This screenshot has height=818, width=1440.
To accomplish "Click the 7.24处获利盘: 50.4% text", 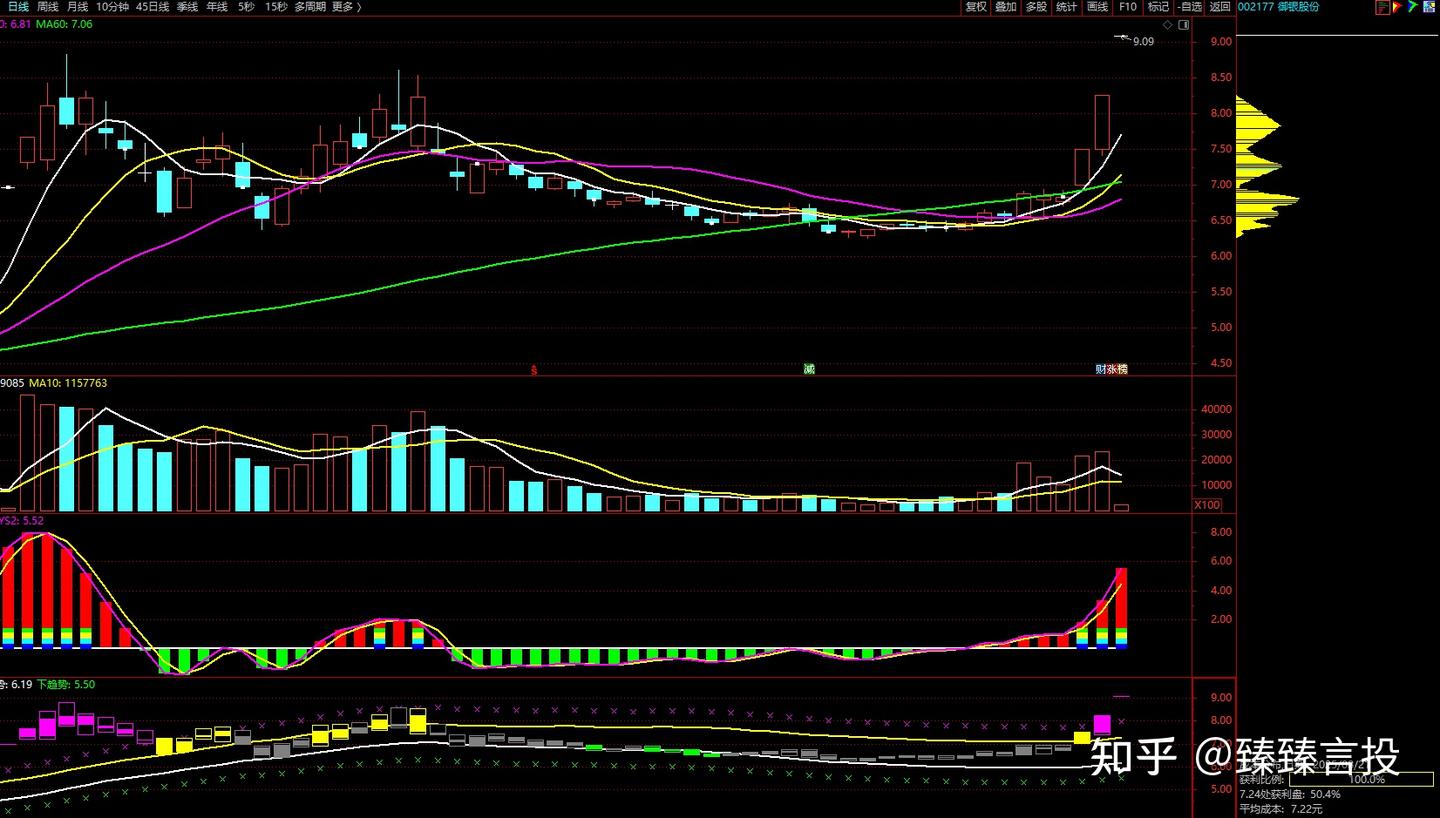I will click(x=1290, y=795).
